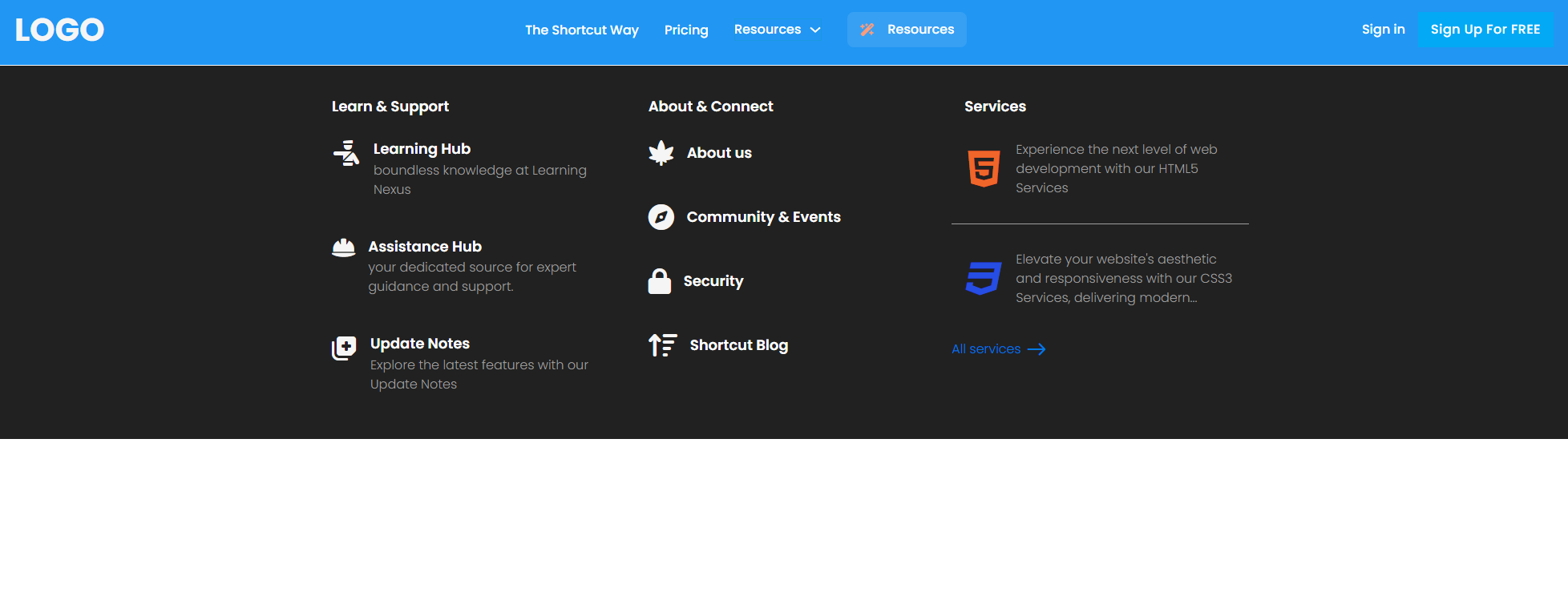This screenshot has width=1568, height=596.
Task: Click the LOGO in the header
Action: [x=59, y=30]
